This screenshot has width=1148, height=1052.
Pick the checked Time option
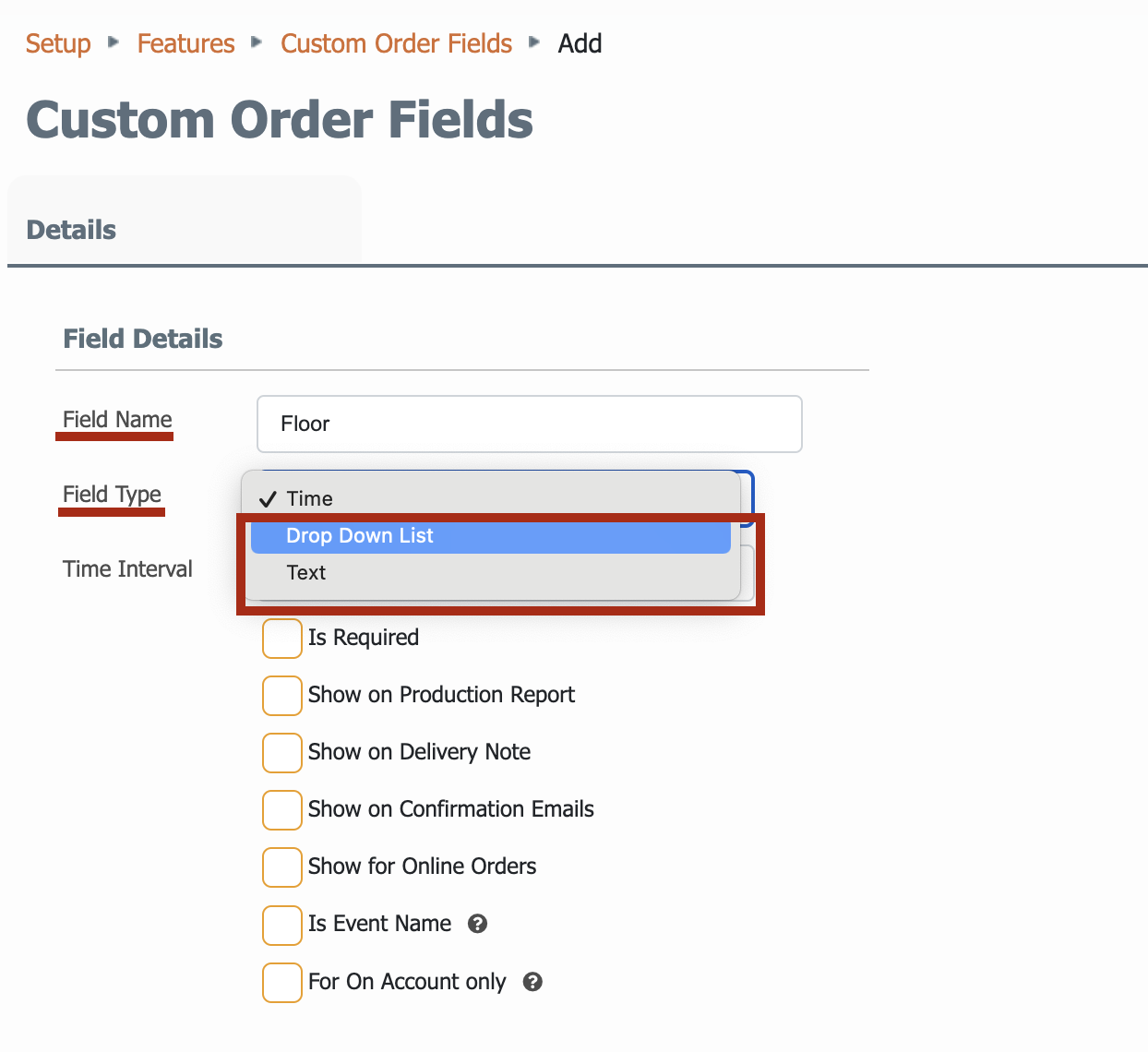pyautogui.click(x=491, y=499)
